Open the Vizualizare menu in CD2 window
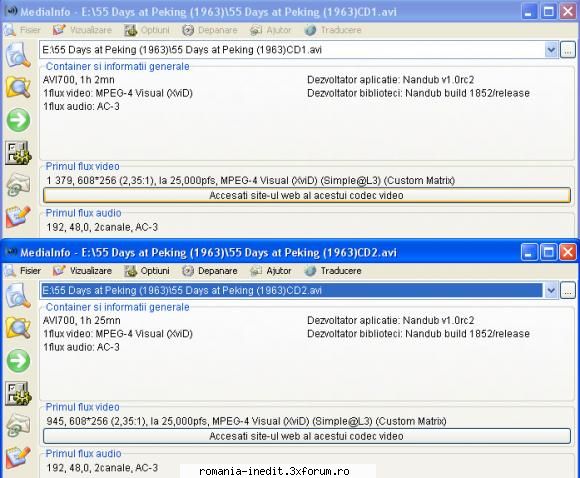Screen dimensions: 580x478 [82, 271]
